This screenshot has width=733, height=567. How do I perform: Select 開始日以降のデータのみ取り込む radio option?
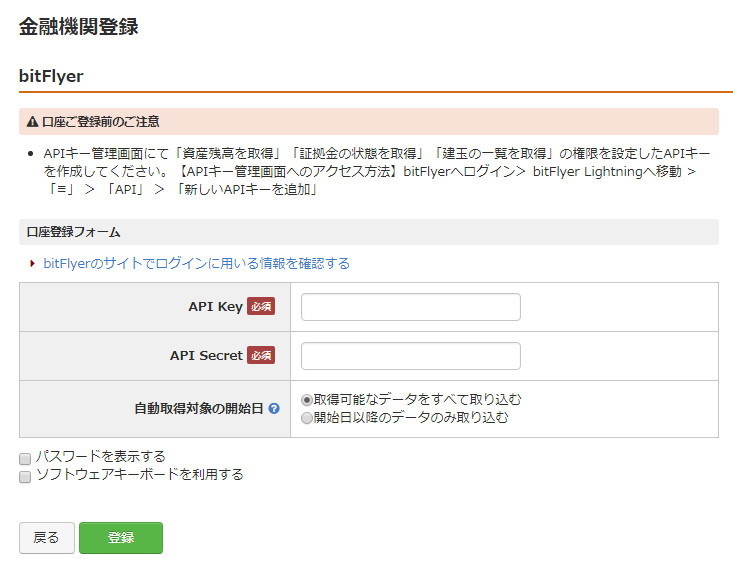tap(307, 418)
